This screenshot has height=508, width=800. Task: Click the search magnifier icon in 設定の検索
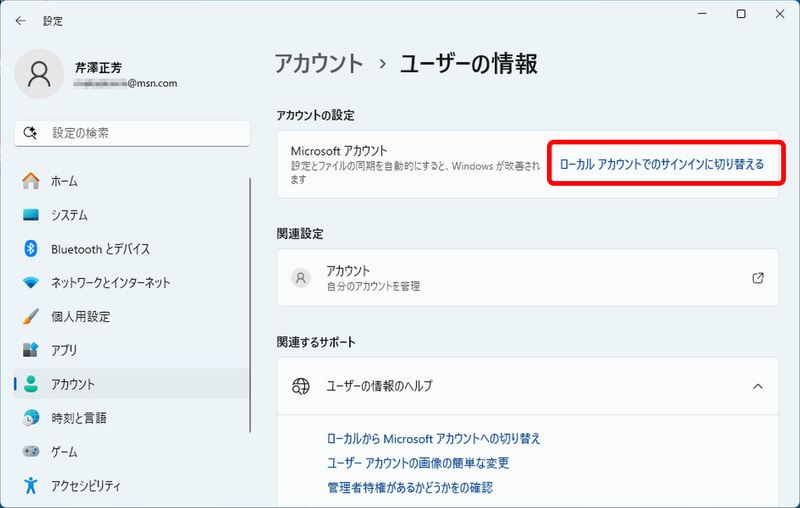pyautogui.click(x=30, y=133)
